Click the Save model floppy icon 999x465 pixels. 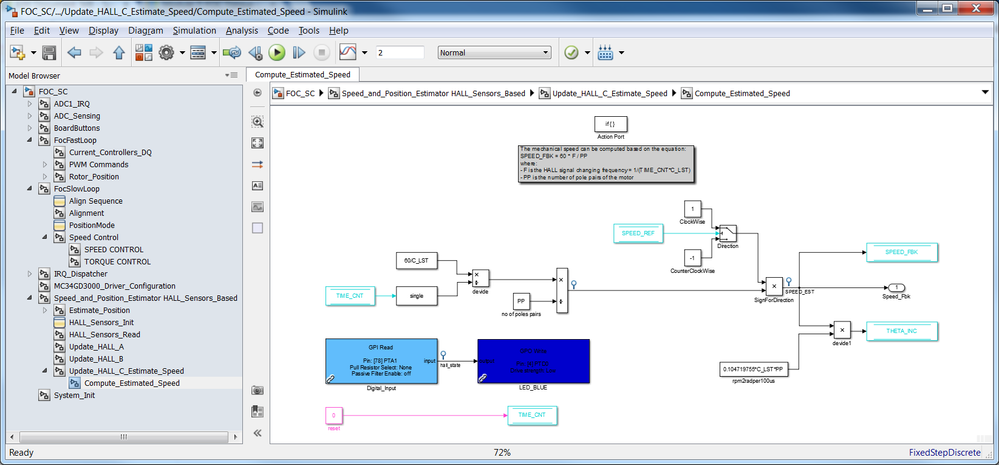(x=49, y=53)
